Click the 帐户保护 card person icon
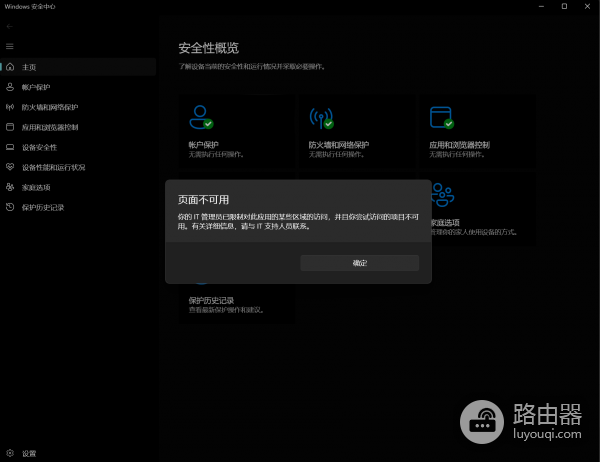 tap(201, 117)
